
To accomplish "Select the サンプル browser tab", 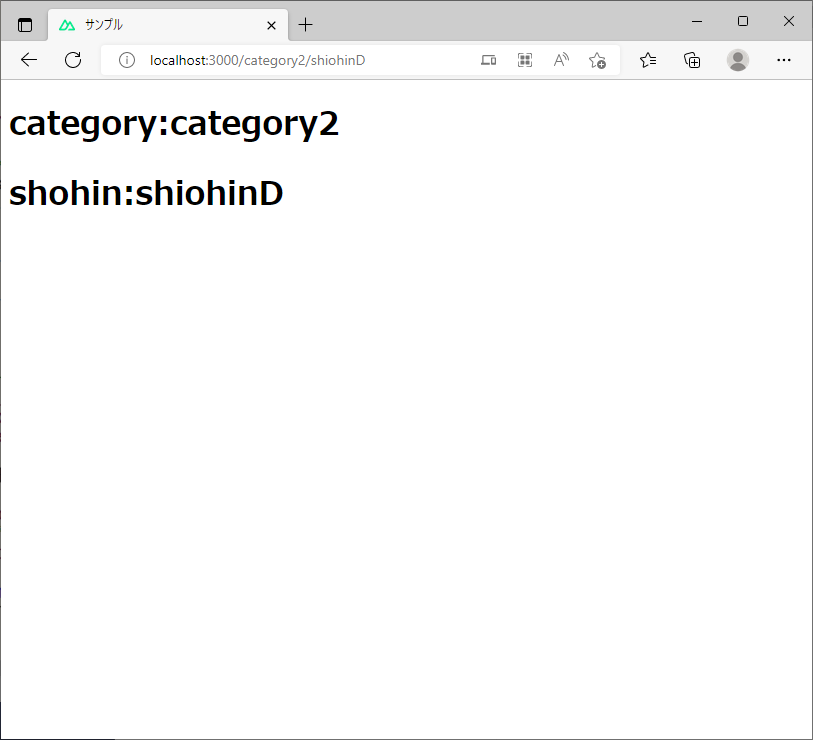I will 167,25.
